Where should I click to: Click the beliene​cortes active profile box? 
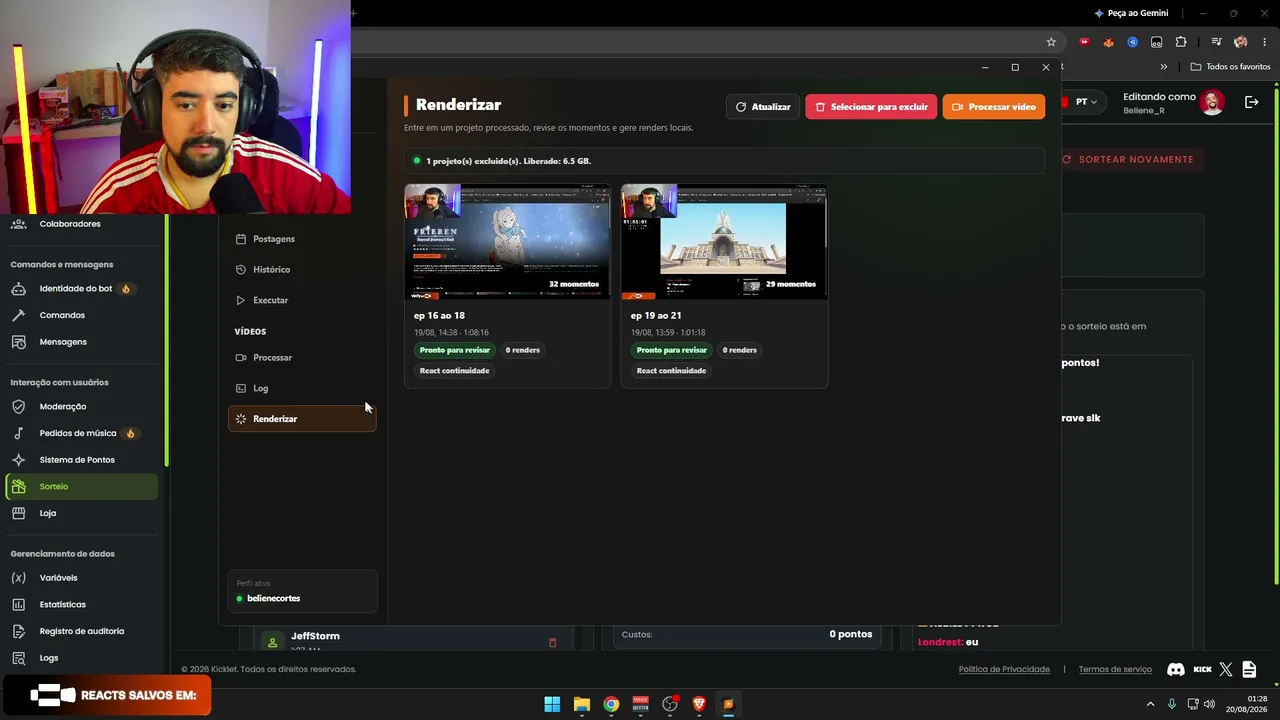click(302, 591)
